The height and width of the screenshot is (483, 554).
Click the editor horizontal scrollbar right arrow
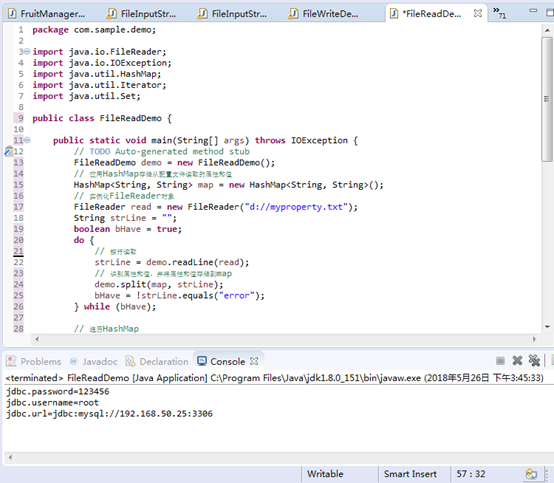534,339
